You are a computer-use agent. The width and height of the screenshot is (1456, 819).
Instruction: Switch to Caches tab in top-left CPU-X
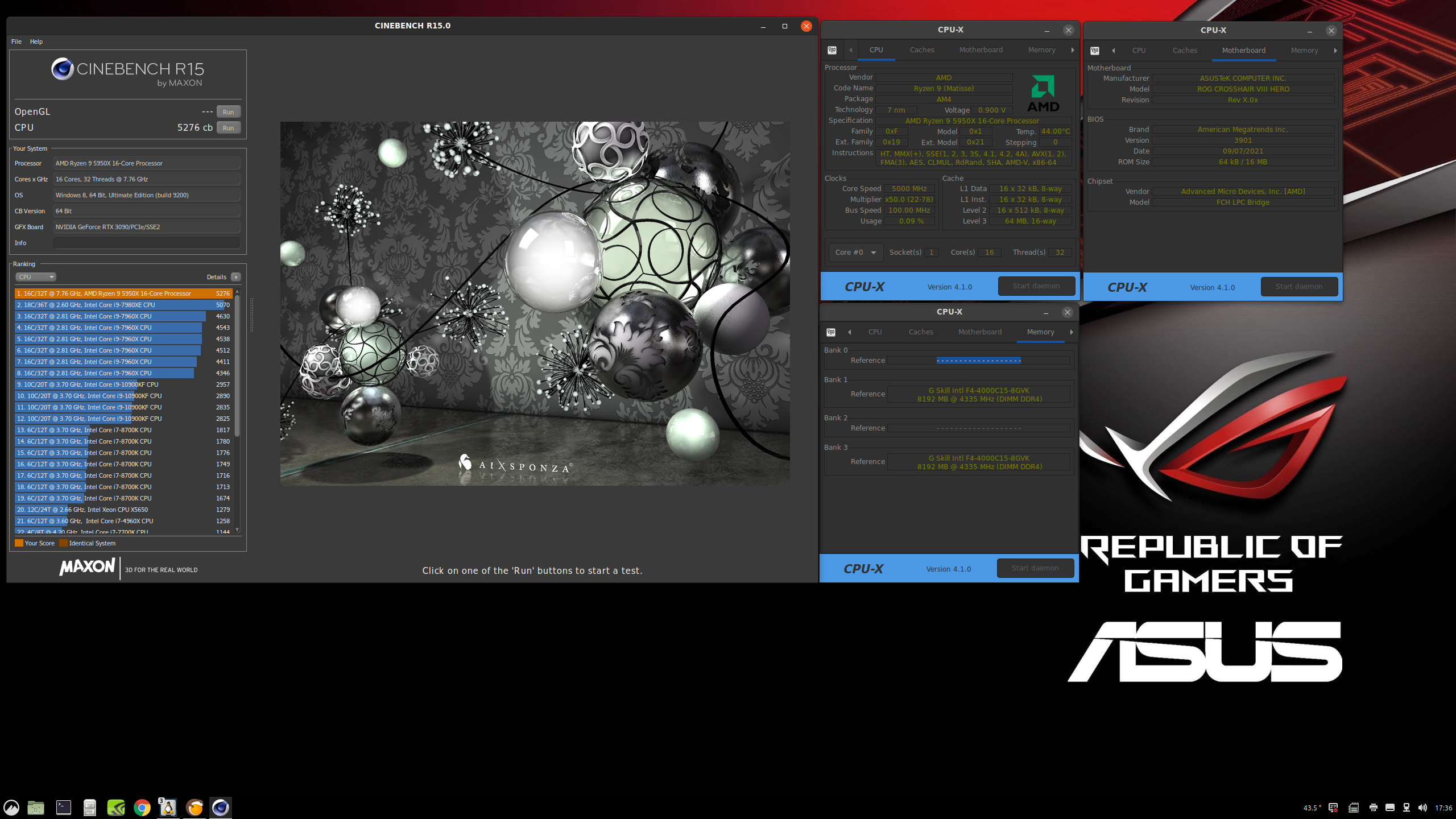click(x=921, y=50)
